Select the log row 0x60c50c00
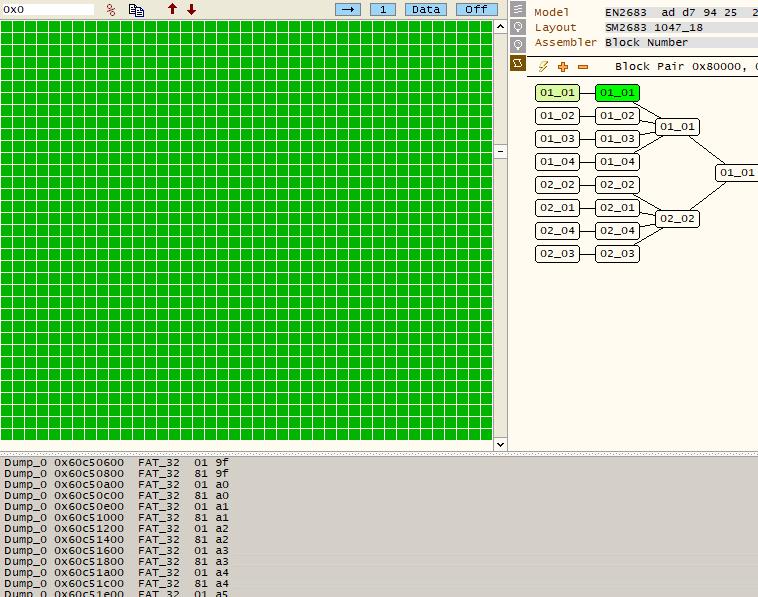 pos(116,496)
